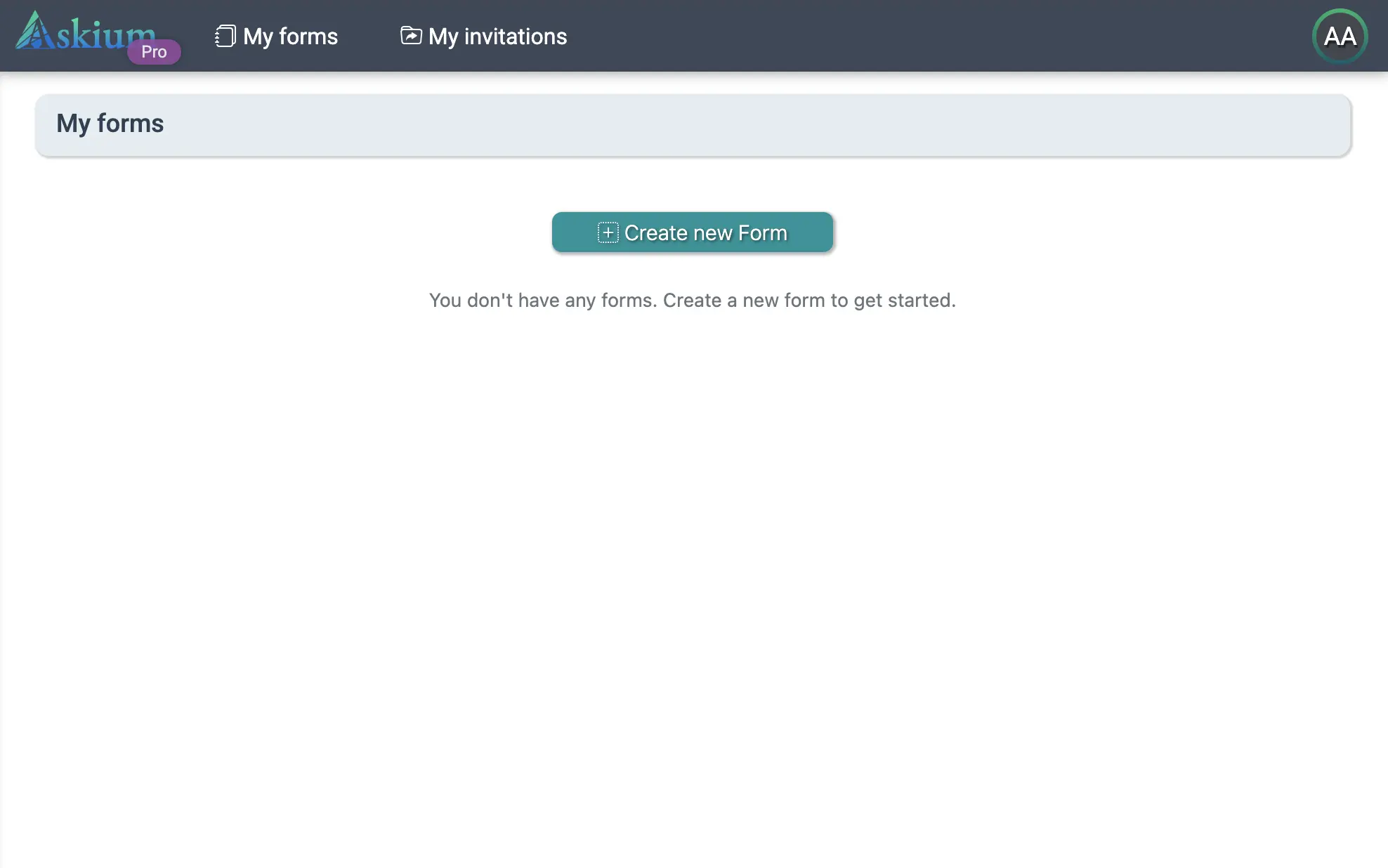This screenshot has width=1388, height=868.
Task: Click the folder-arrow icon beside My invitations
Action: point(411,35)
